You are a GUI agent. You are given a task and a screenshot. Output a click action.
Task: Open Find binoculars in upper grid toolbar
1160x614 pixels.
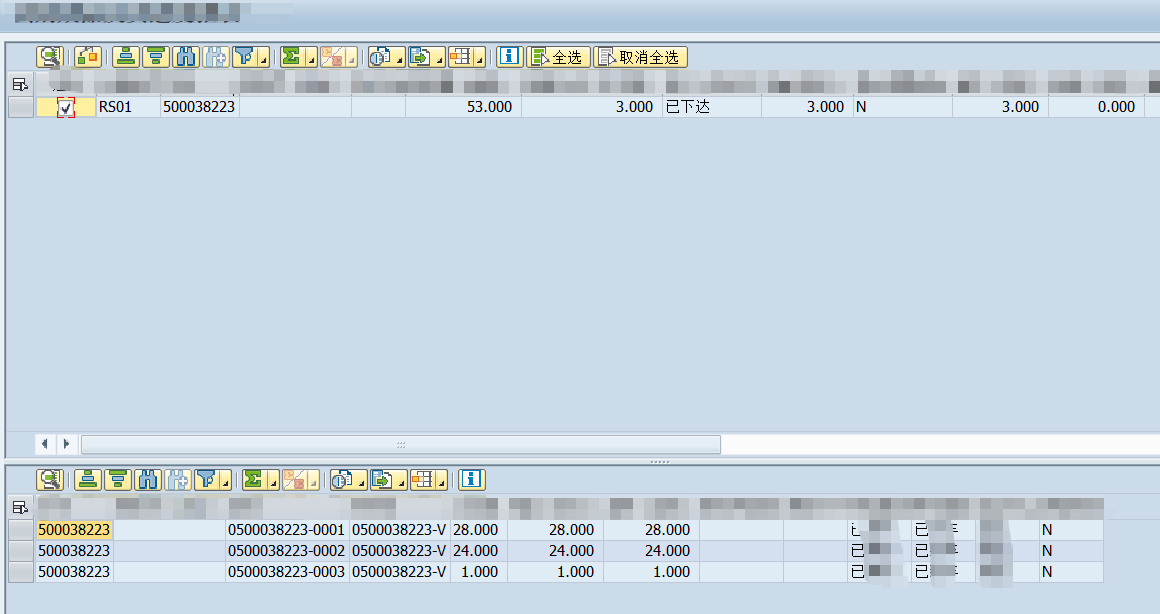186,57
